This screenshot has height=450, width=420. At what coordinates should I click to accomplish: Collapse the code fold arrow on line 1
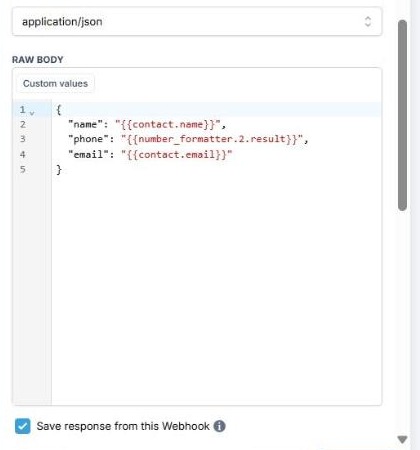click(x=32, y=113)
